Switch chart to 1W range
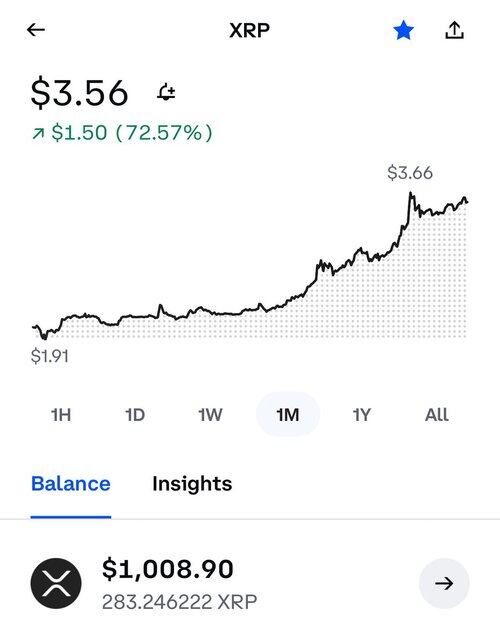 pos(210,415)
